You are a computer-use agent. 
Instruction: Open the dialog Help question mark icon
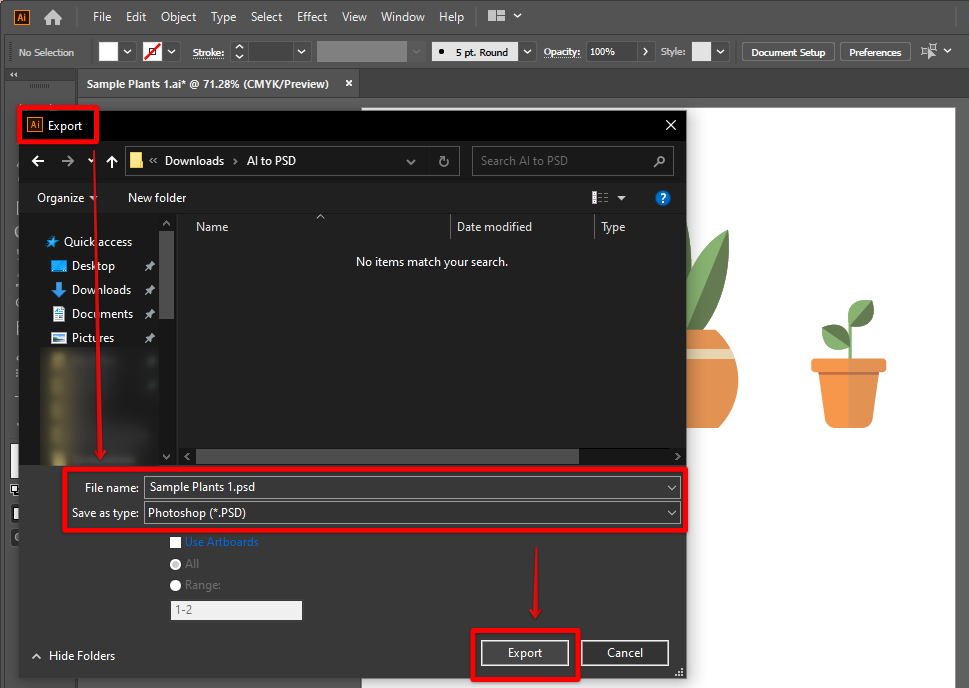662,198
